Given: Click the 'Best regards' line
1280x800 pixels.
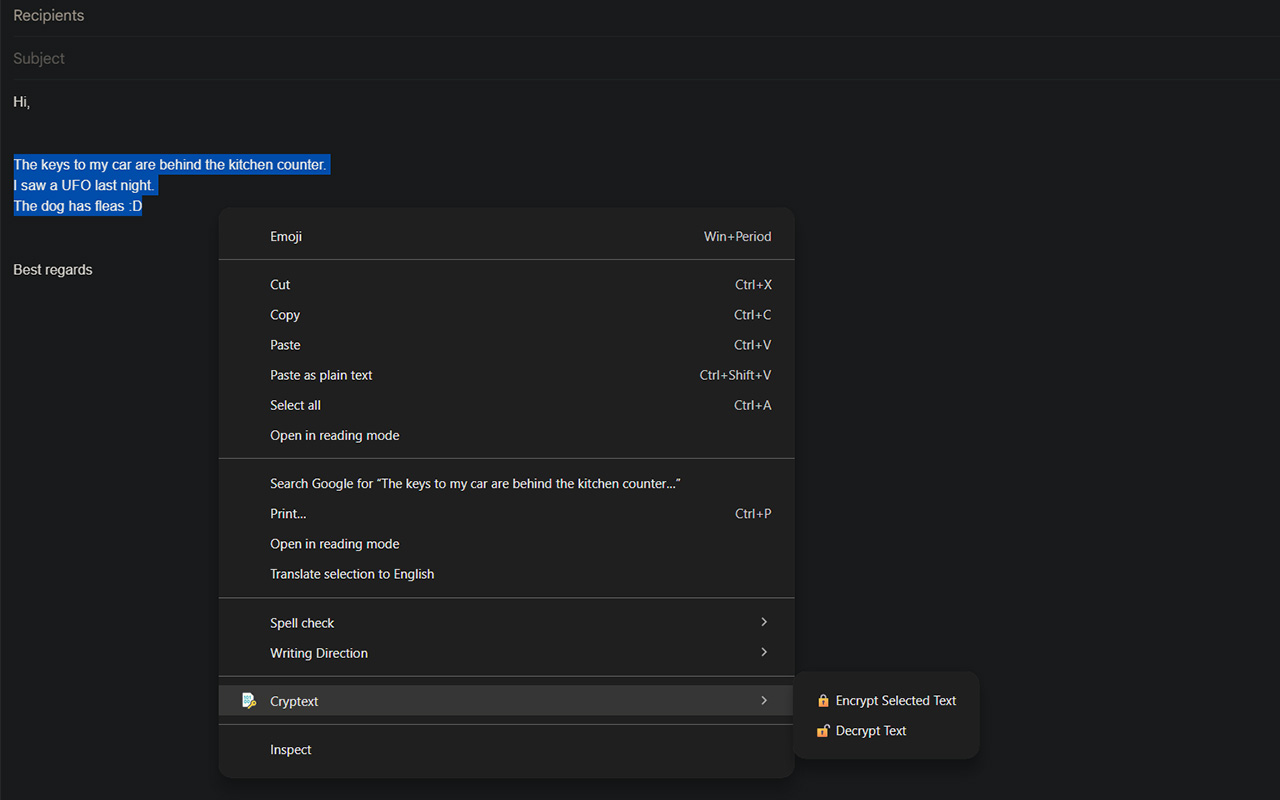Looking at the screenshot, I should click(x=53, y=270).
